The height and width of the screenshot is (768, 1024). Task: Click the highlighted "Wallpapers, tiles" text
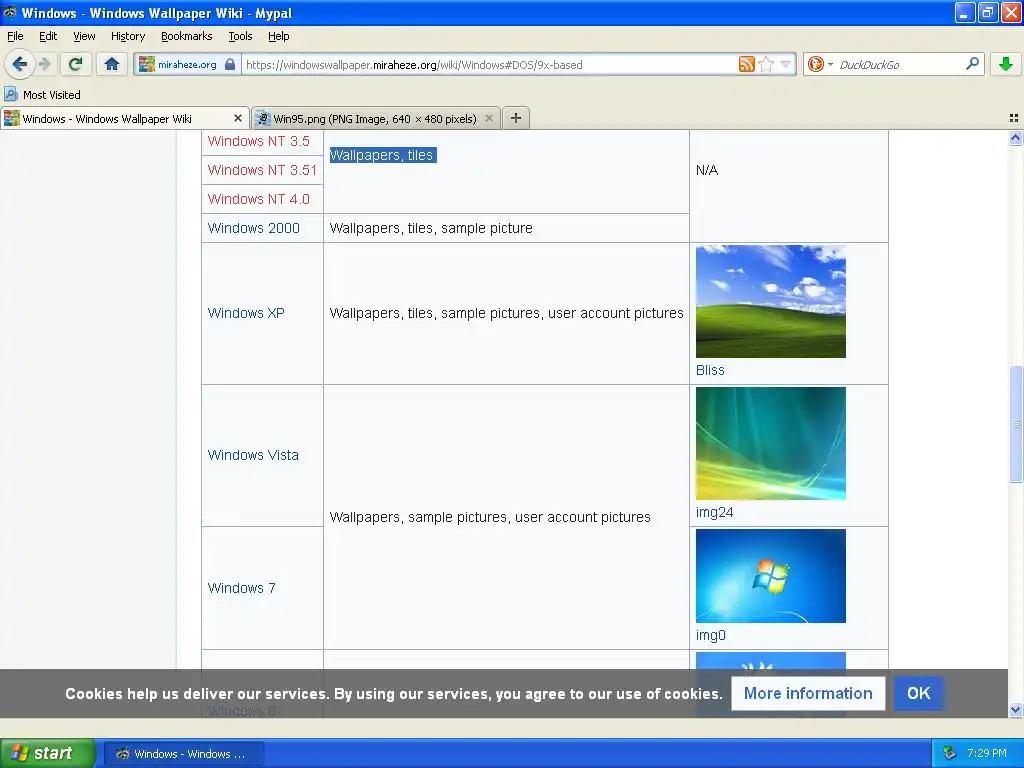pos(382,155)
